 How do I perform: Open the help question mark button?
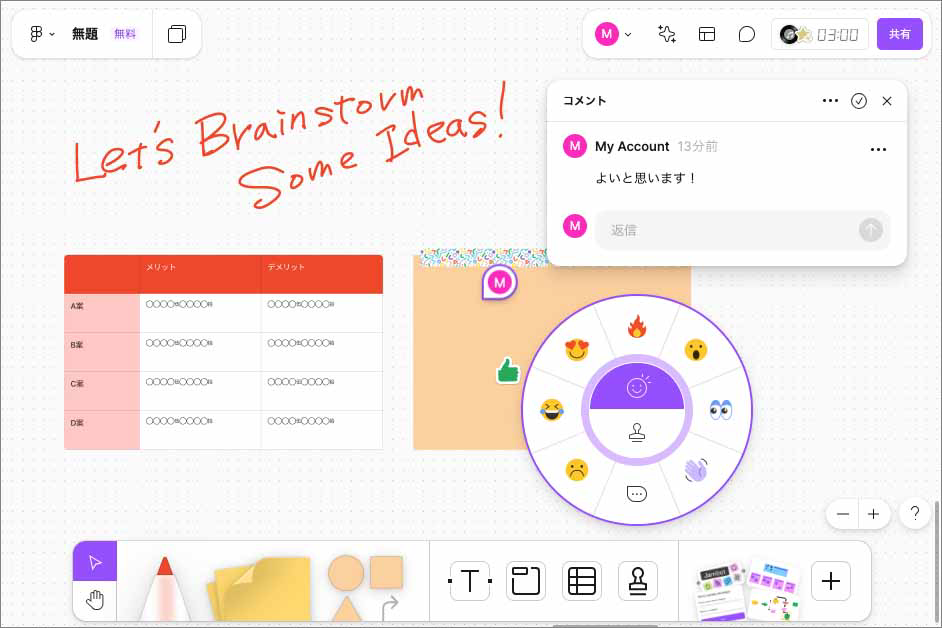(x=915, y=513)
